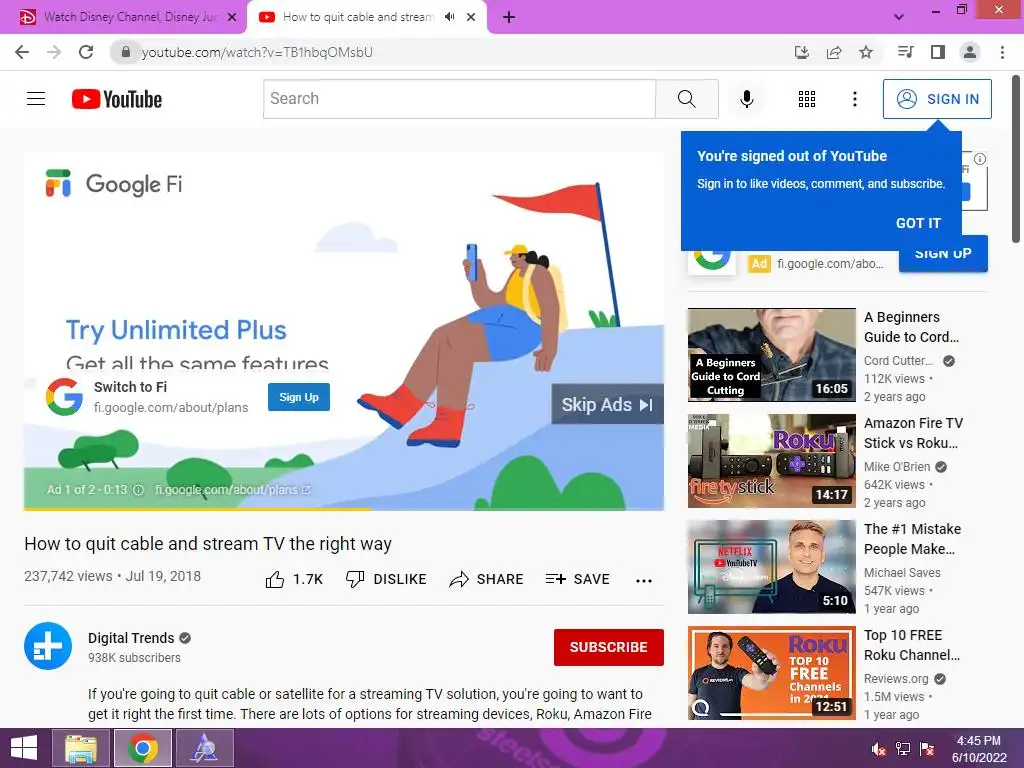Bookmark this page with the star icon

click(866, 52)
